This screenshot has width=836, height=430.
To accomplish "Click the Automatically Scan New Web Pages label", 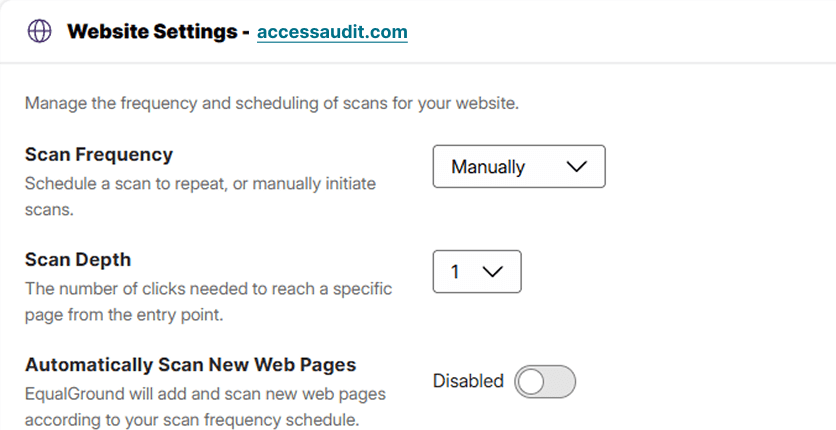I will pyautogui.click(x=190, y=365).
